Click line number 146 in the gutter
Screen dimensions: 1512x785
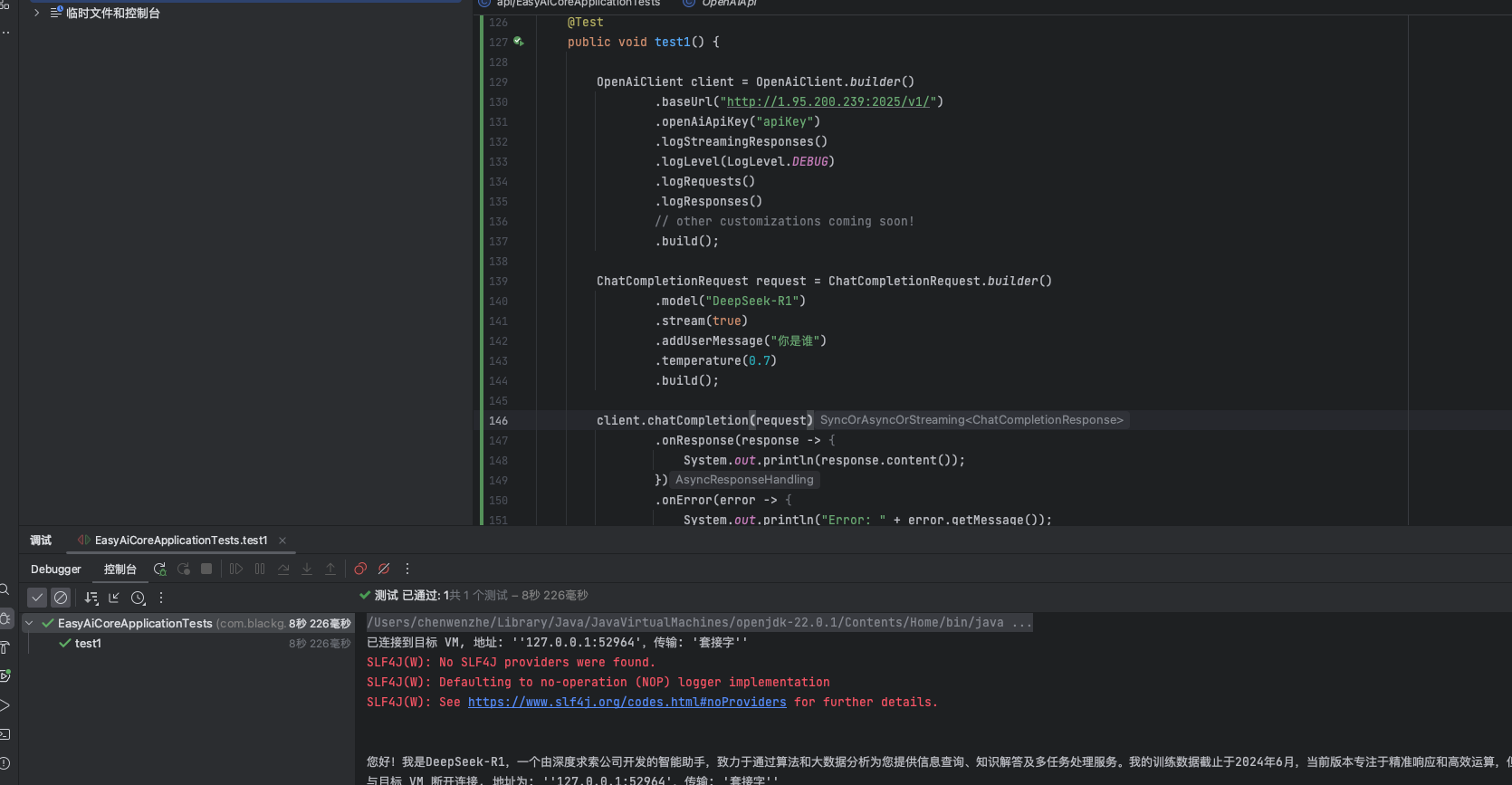(498, 420)
